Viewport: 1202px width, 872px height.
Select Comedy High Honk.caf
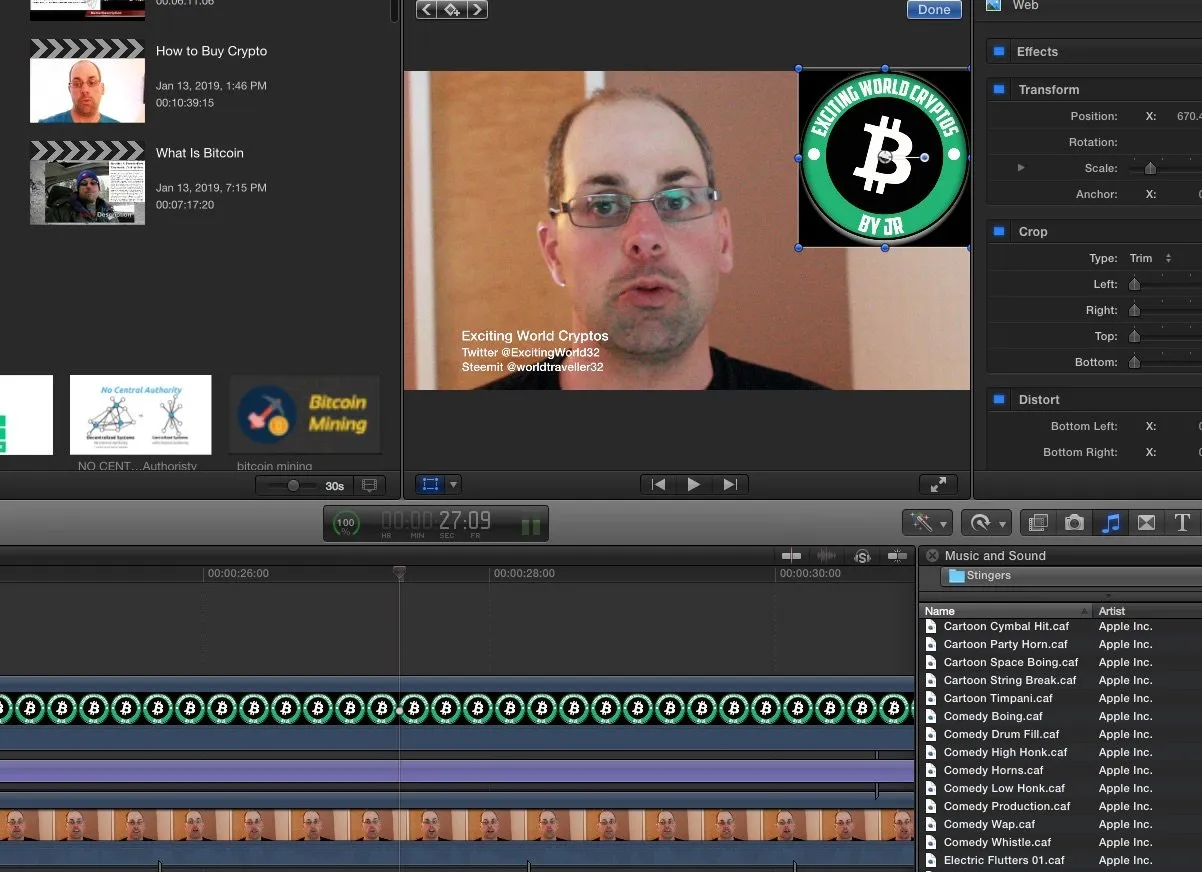pos(1005,753)
